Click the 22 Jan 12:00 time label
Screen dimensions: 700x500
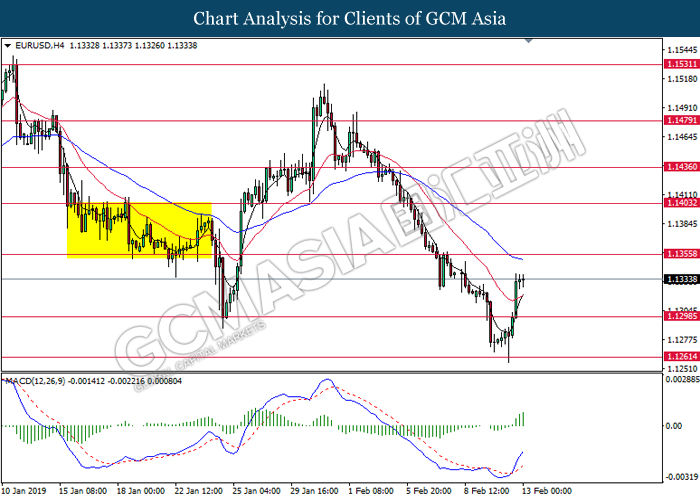pos(199,491)
